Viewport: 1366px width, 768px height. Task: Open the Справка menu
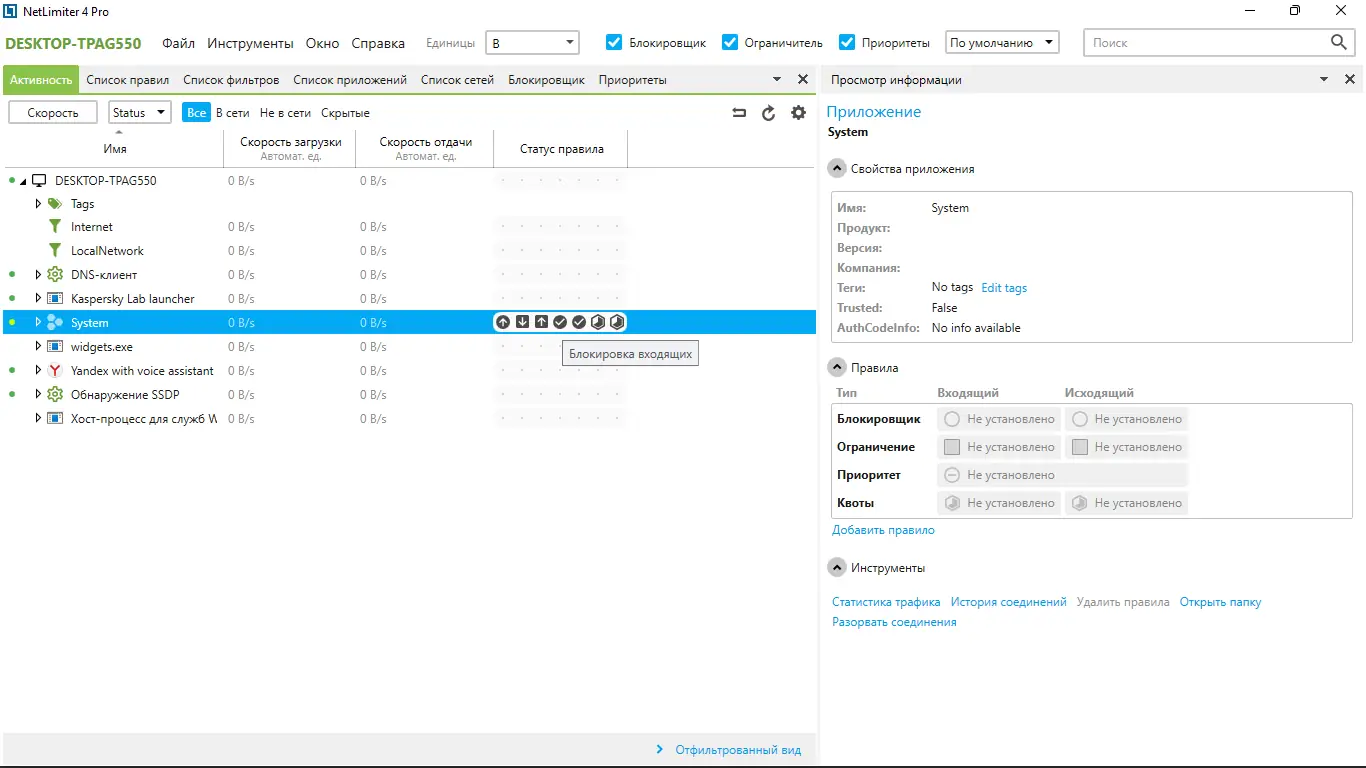pyautogui.click(x=378, y=43)
